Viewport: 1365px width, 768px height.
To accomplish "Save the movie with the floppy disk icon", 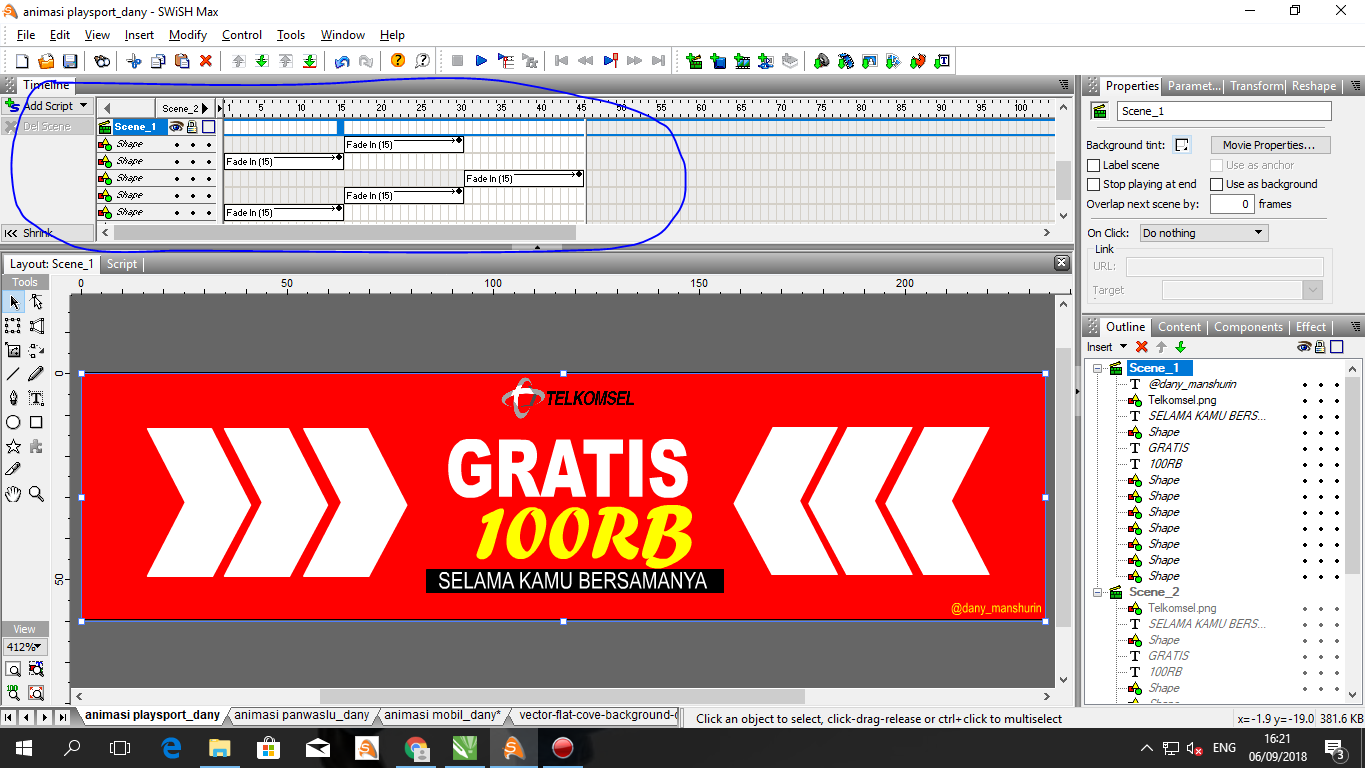I will (x=70, y=61).
